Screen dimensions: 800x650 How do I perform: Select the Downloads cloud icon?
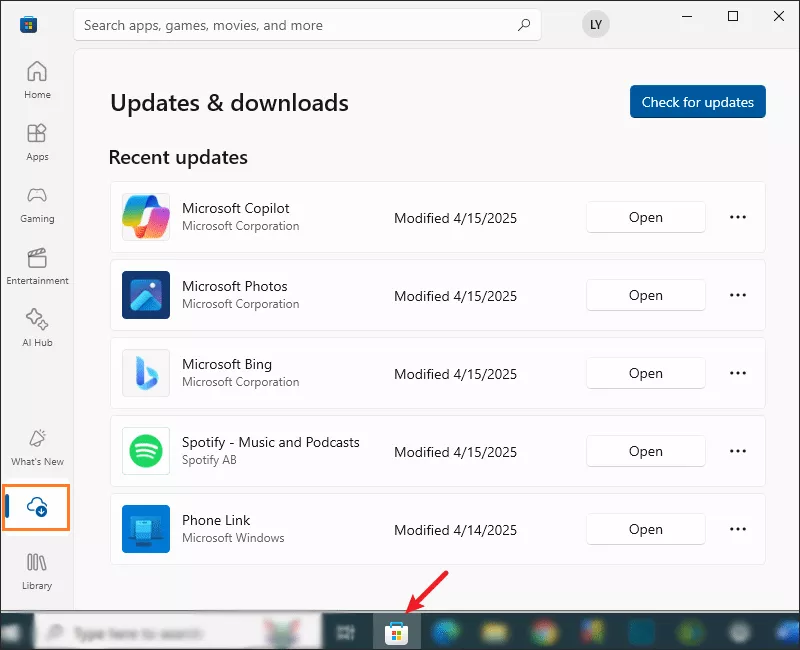[x=37, y=507]
